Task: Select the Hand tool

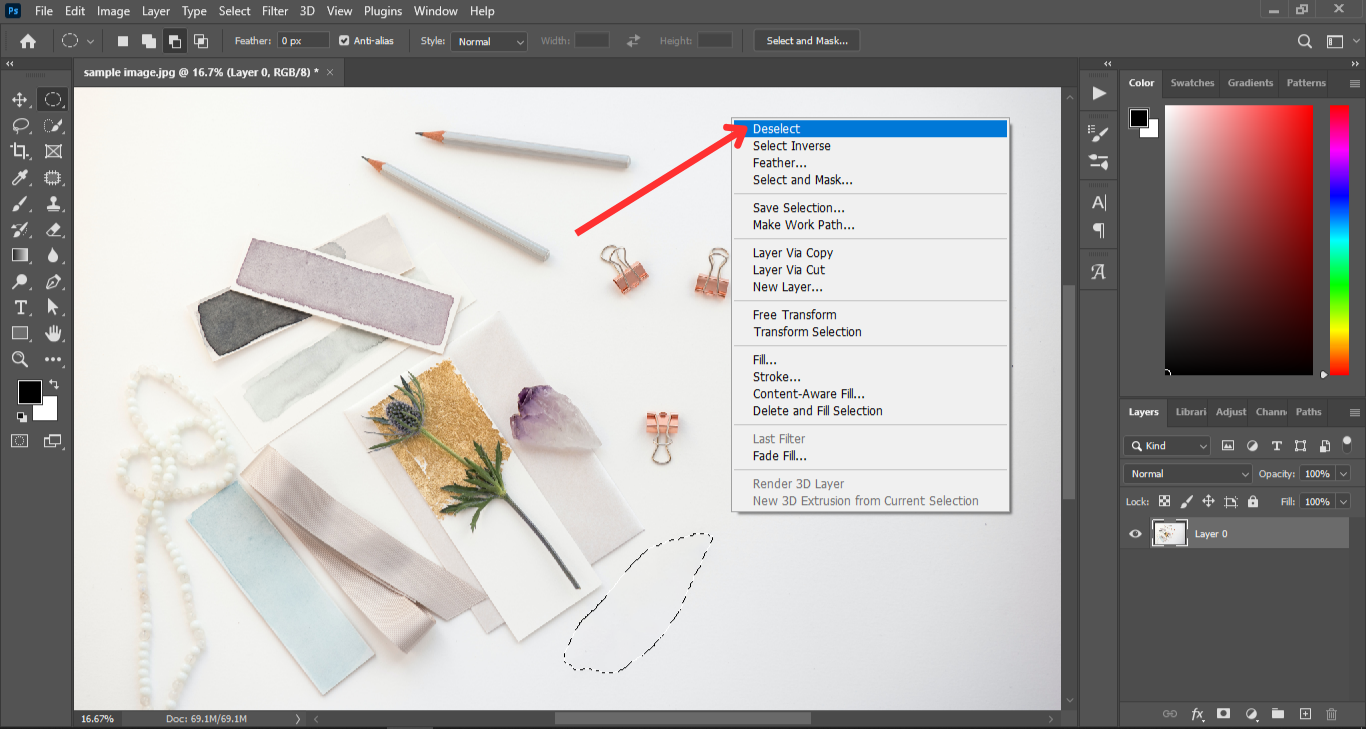Action: click(53, 334)
